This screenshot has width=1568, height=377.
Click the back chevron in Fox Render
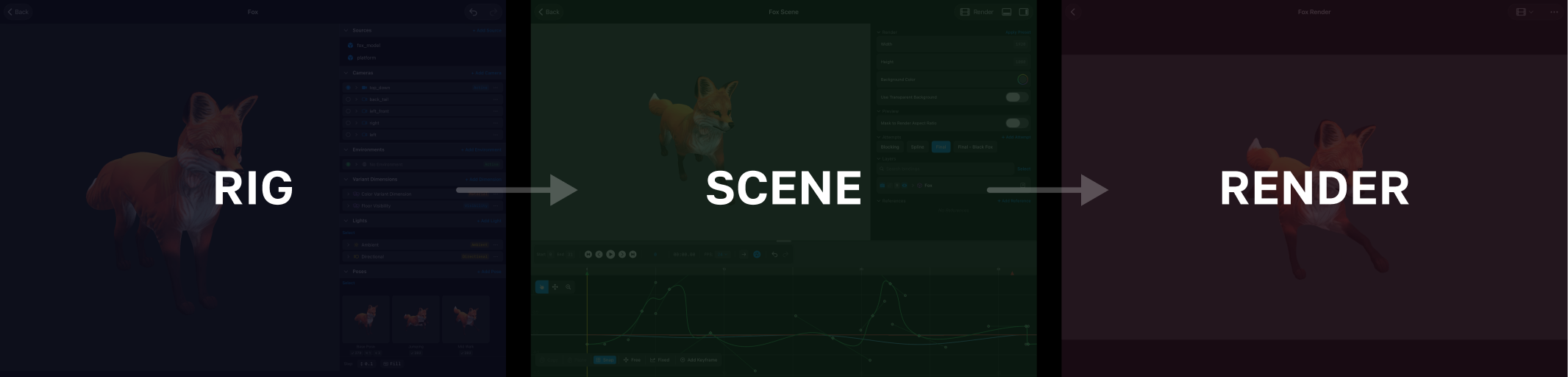click(1073, 12)
